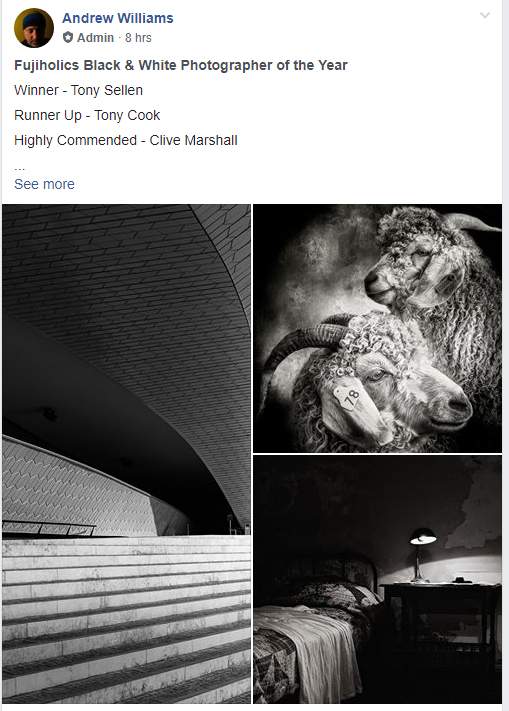Click the number 78 ear tag
This screenshot has height=711, width=509.
click(347, 398)
